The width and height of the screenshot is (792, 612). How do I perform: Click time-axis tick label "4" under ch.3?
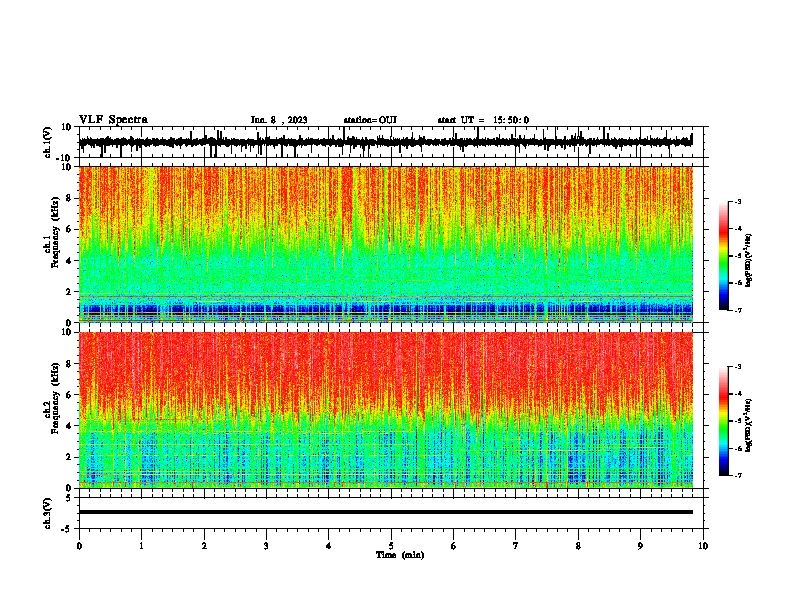point(329,546)
